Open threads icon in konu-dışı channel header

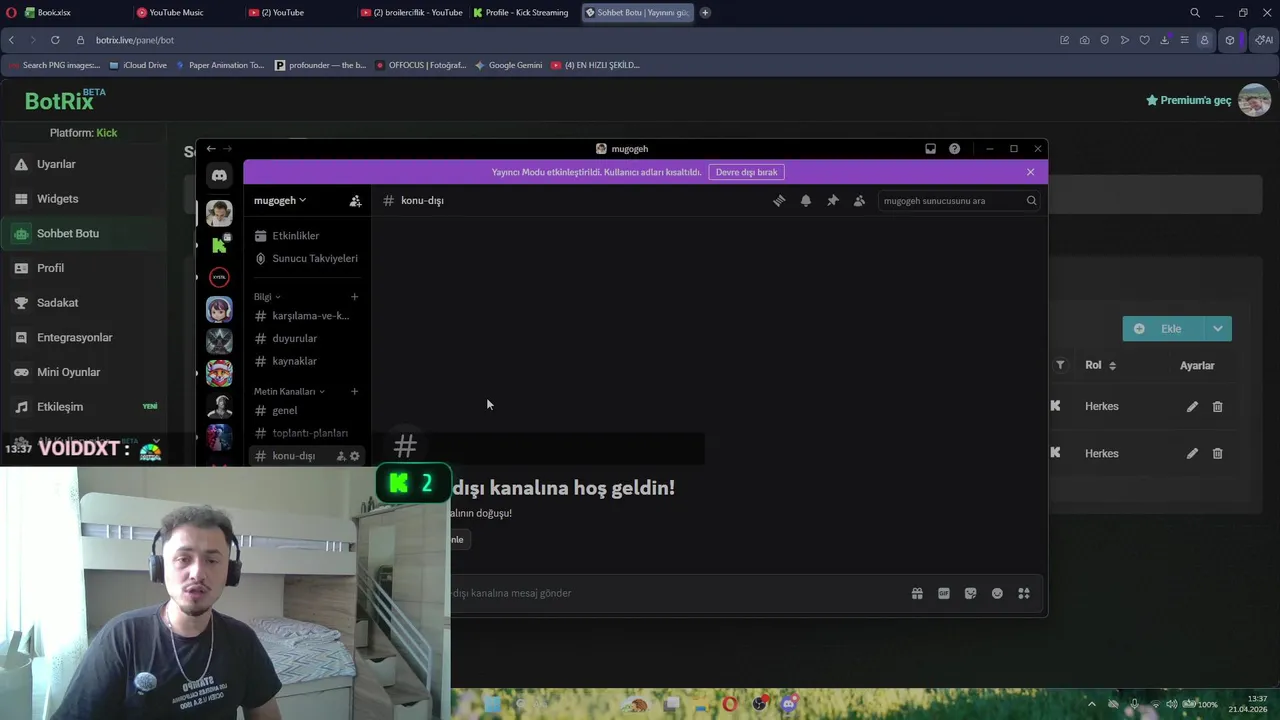click(x=779, y=201)
